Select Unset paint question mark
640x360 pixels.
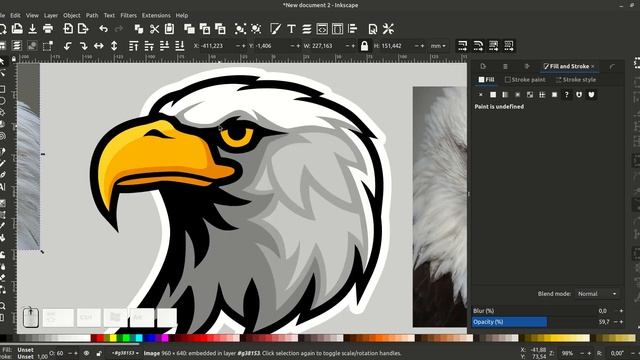[567, 95]
